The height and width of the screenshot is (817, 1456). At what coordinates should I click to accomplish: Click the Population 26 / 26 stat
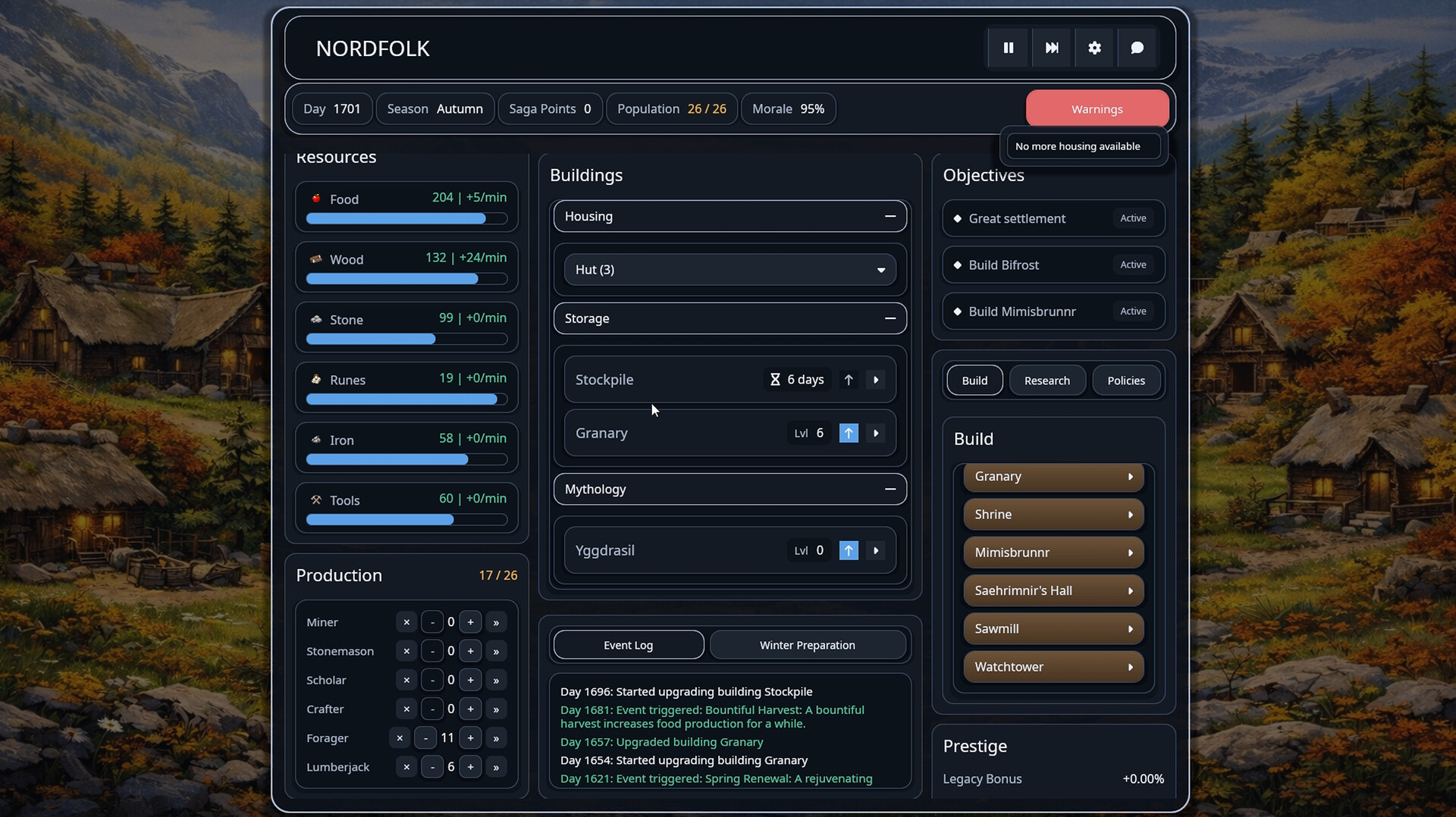click(x=672, y=109)
